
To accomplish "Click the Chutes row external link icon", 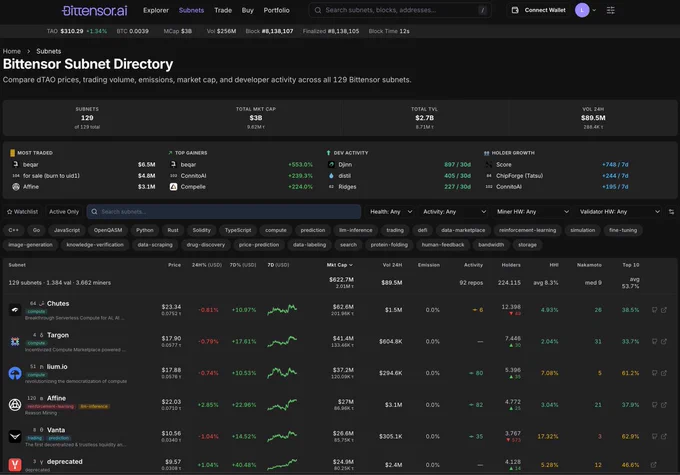I will click(x=664, y=310).
